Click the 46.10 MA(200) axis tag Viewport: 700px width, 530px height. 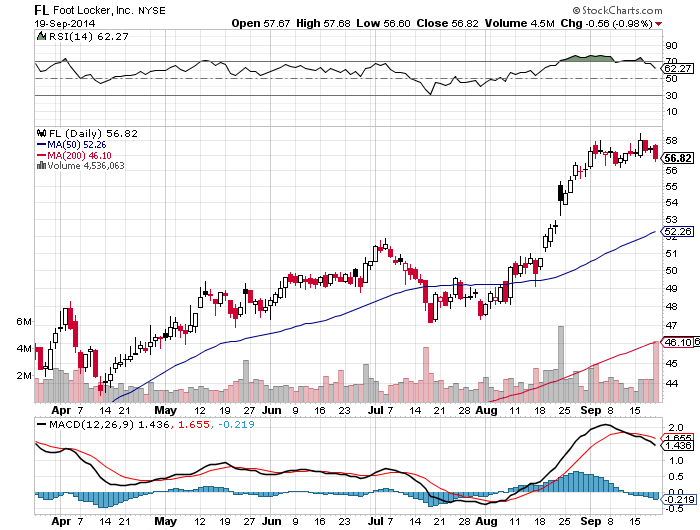coord(677,342)
